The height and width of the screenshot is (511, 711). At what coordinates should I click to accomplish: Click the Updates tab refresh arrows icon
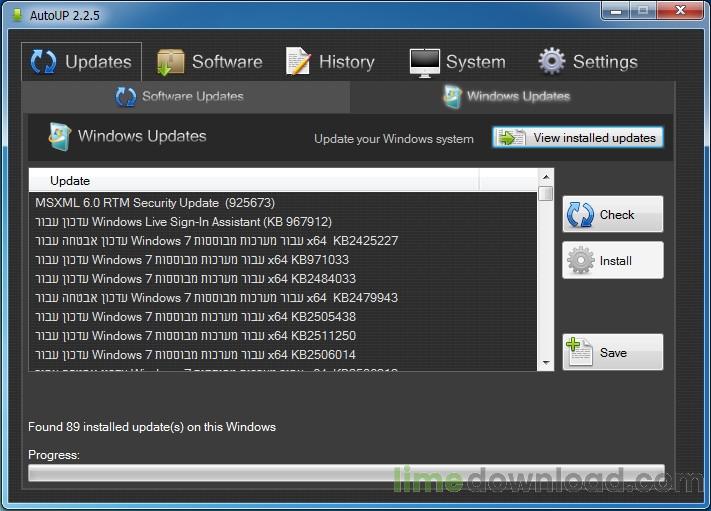tap(43, 62)
